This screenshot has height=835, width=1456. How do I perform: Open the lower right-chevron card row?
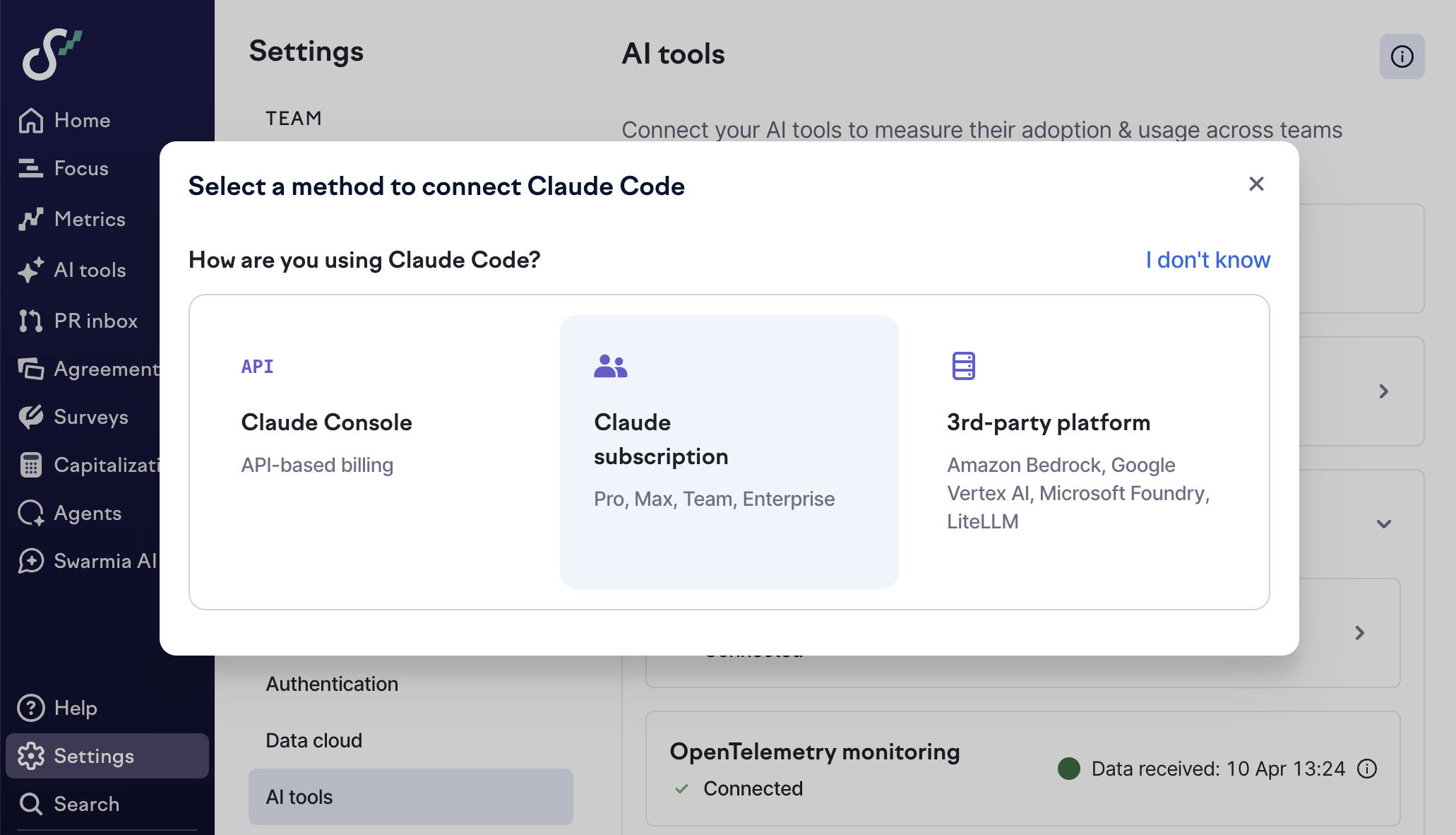[x=1359, y=633]
